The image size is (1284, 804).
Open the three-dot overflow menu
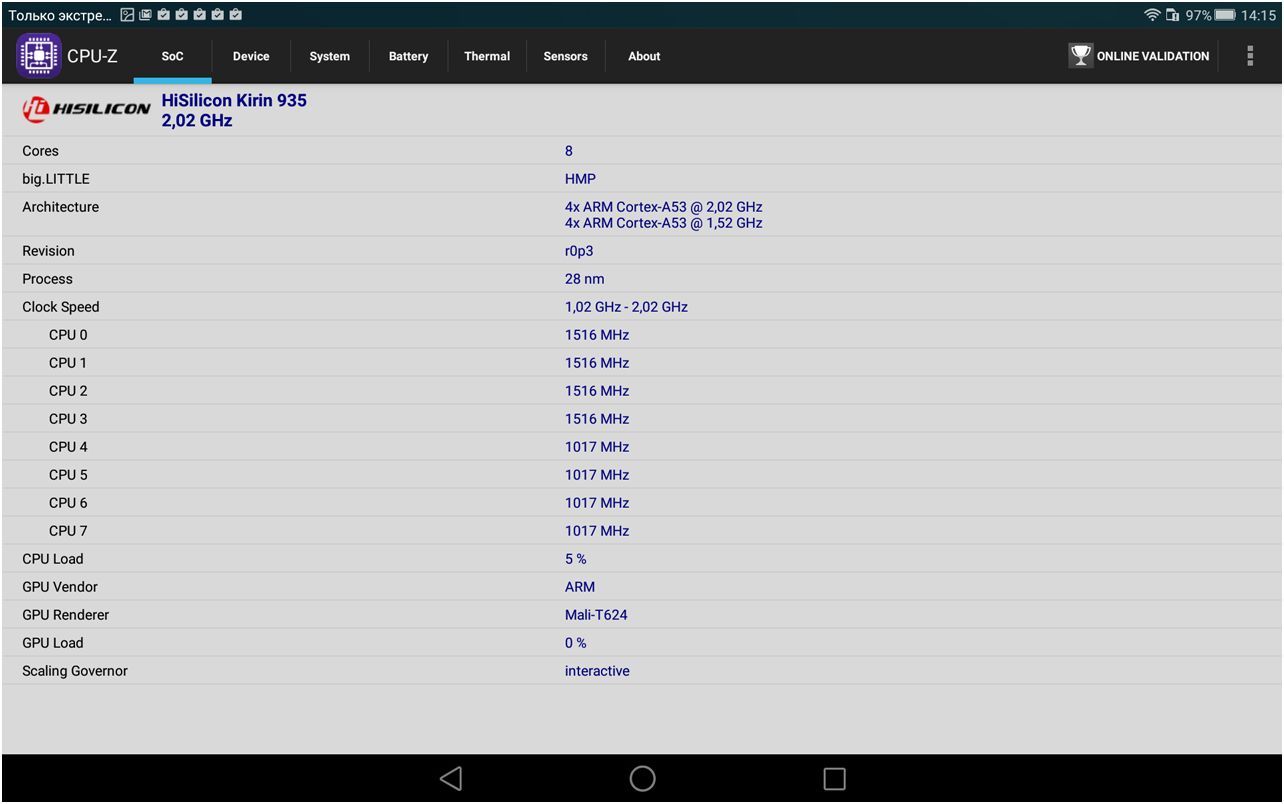click(1249, 56)
